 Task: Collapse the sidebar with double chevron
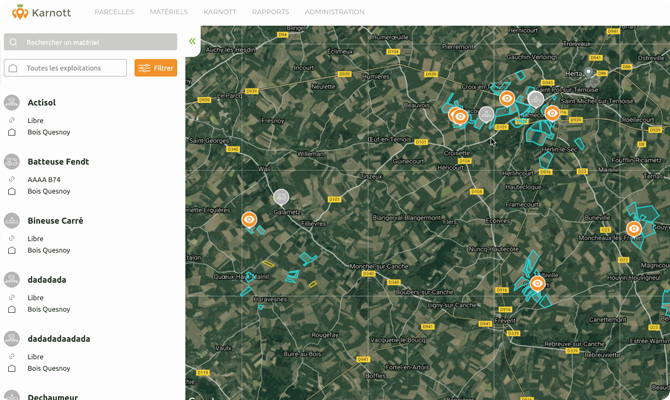192,41
